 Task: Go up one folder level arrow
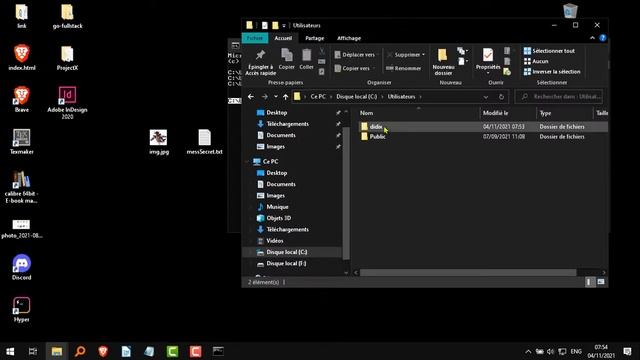(286, 97)
